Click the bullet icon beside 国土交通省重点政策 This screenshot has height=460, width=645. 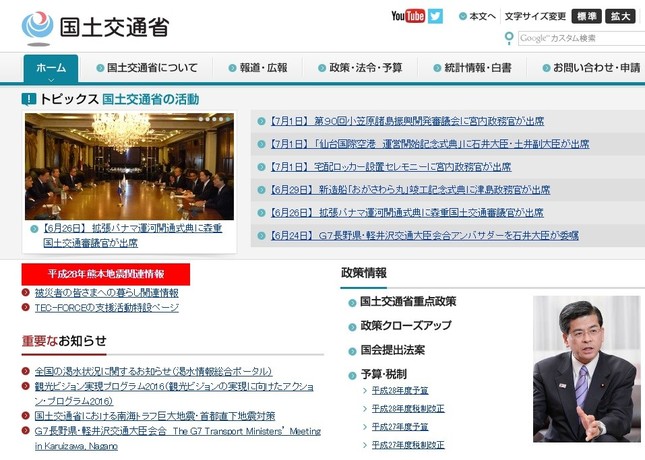(352, 303)
